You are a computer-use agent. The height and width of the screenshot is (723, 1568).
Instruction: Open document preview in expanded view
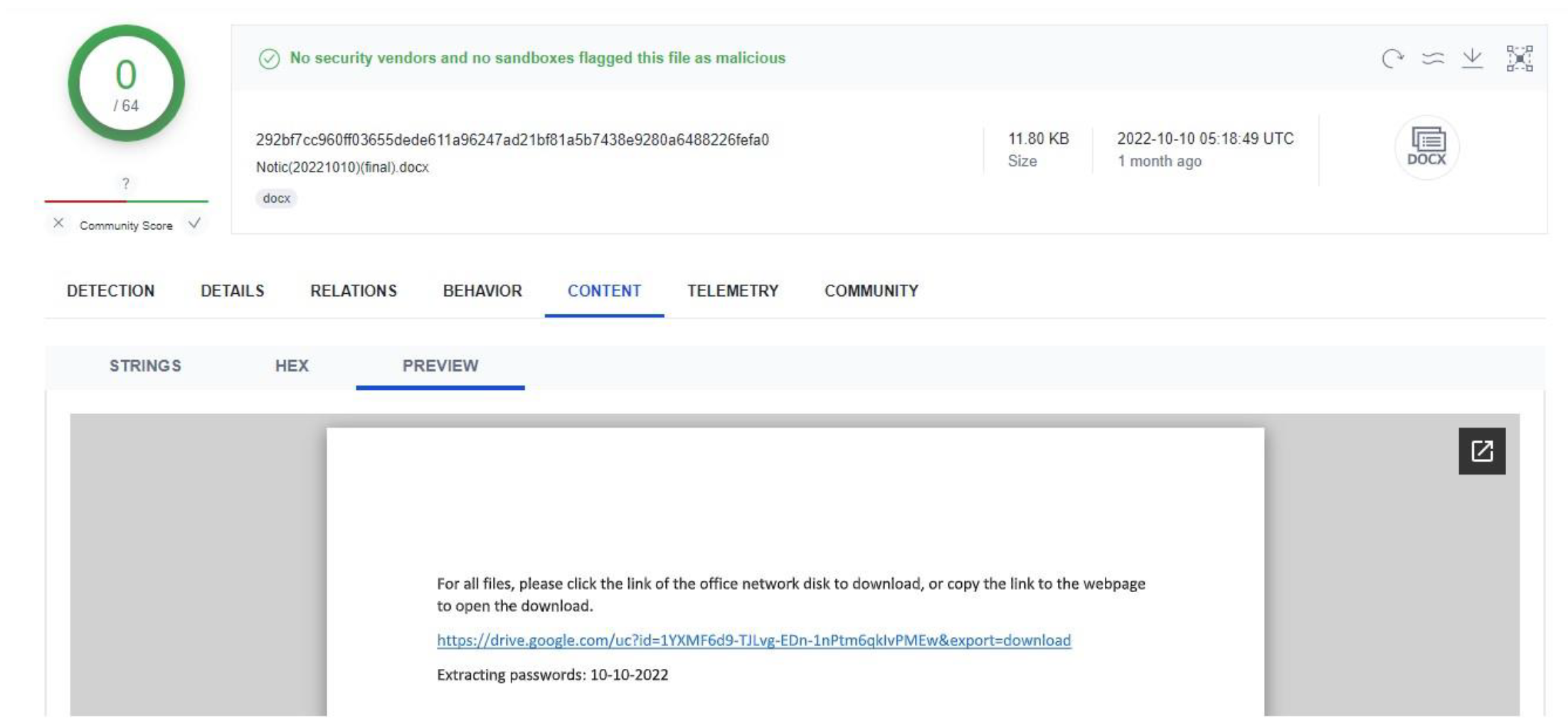pos(1482,451)
